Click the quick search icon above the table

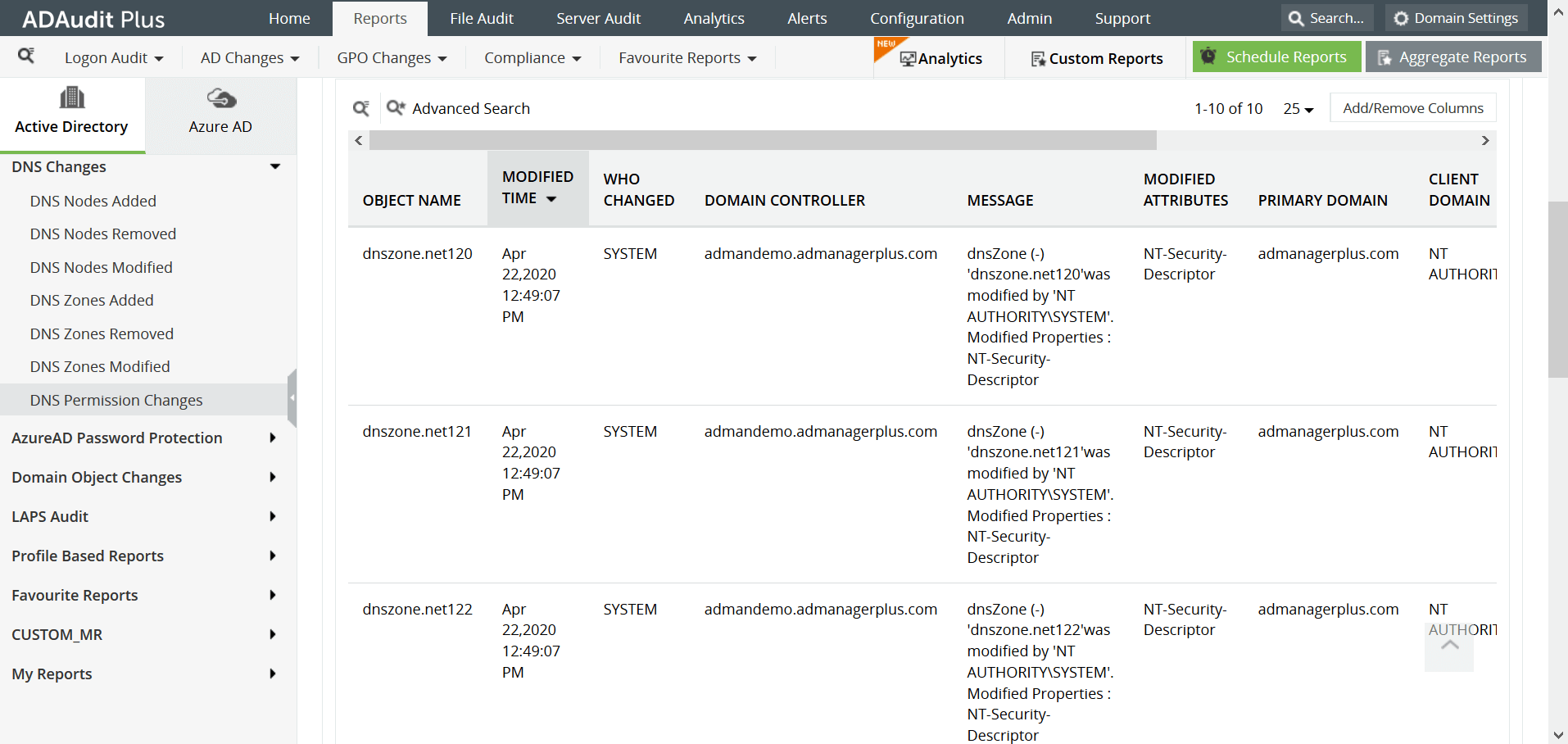[x=360, y=108]
